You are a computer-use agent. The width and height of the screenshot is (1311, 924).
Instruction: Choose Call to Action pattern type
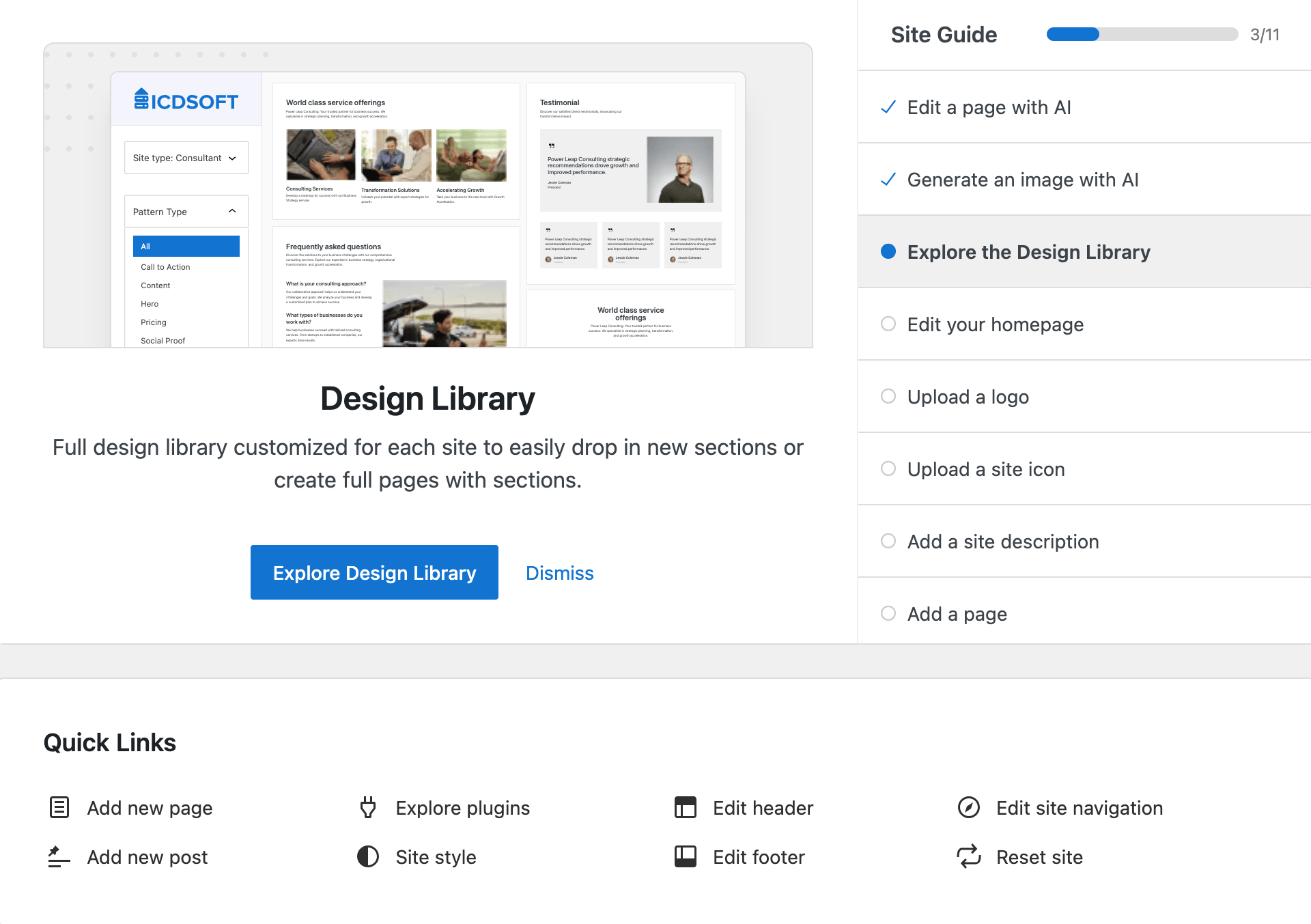pos(165,267)
